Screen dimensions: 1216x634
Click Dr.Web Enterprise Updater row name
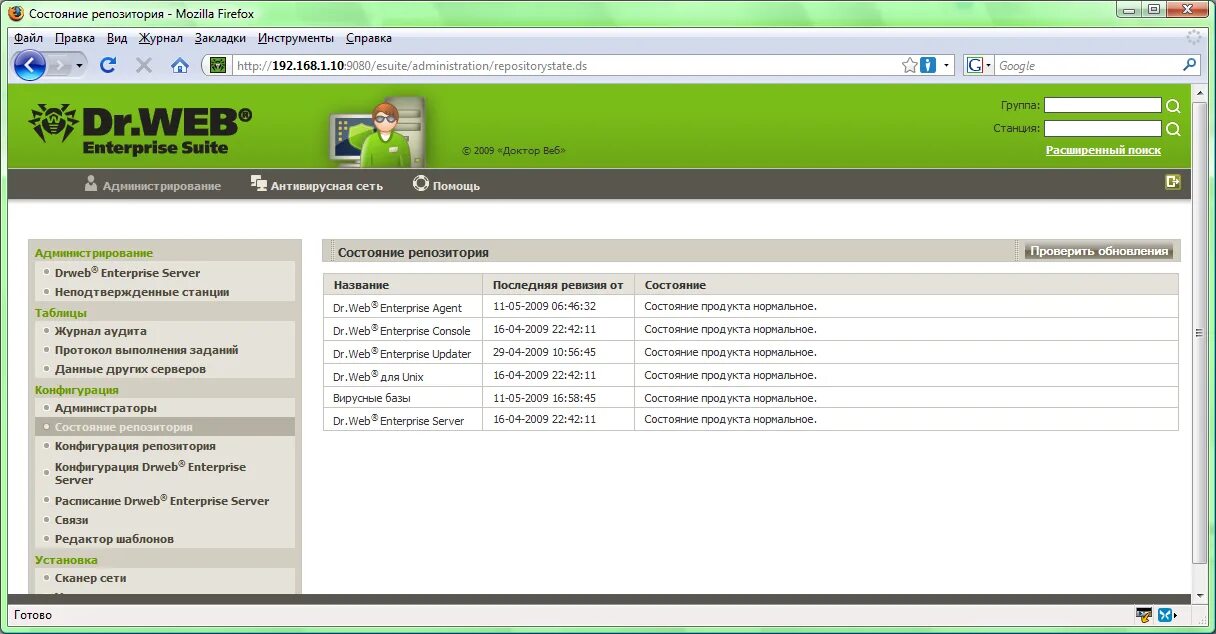[402, 353]
